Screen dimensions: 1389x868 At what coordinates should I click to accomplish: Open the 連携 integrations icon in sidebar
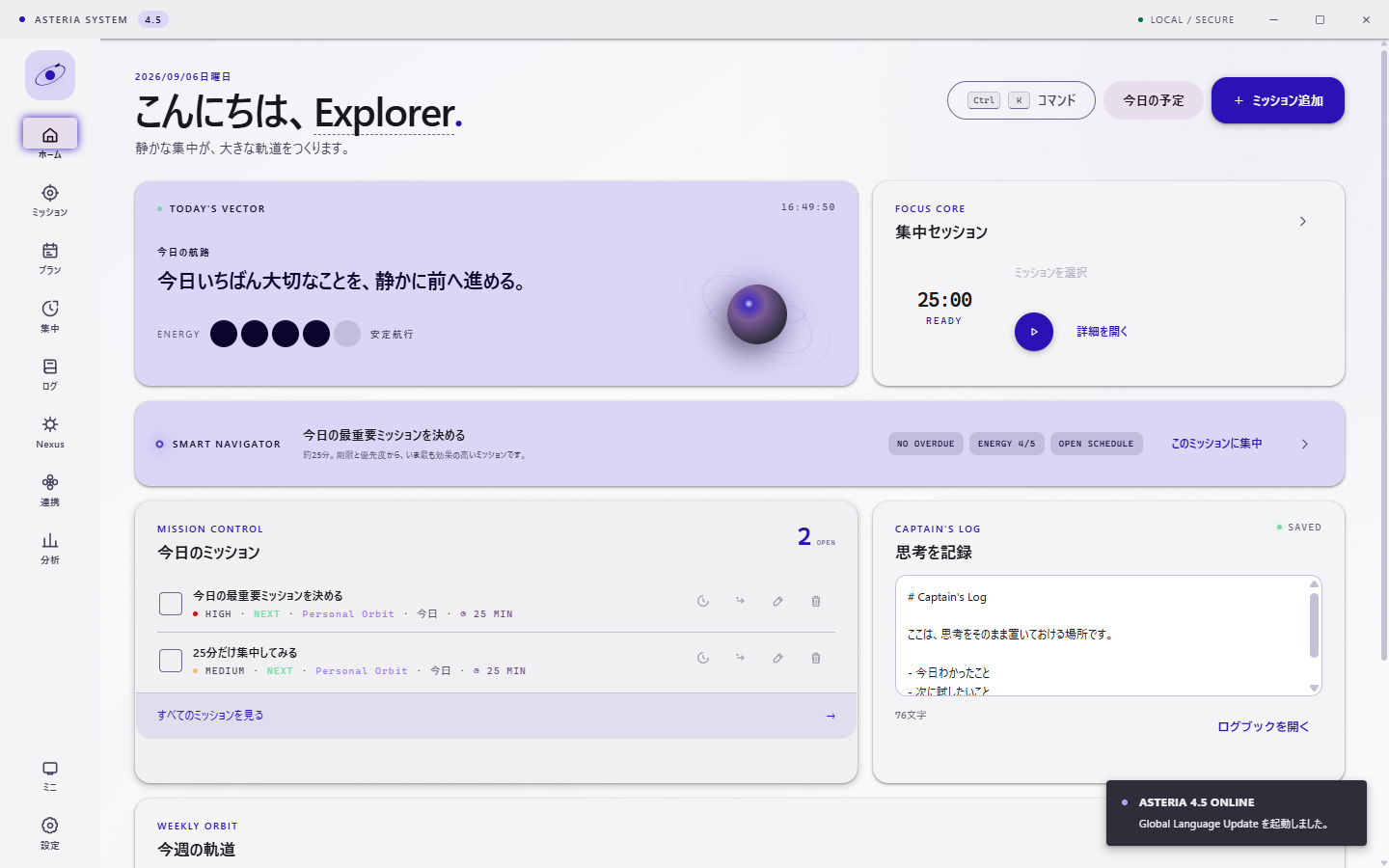point(50,482)
